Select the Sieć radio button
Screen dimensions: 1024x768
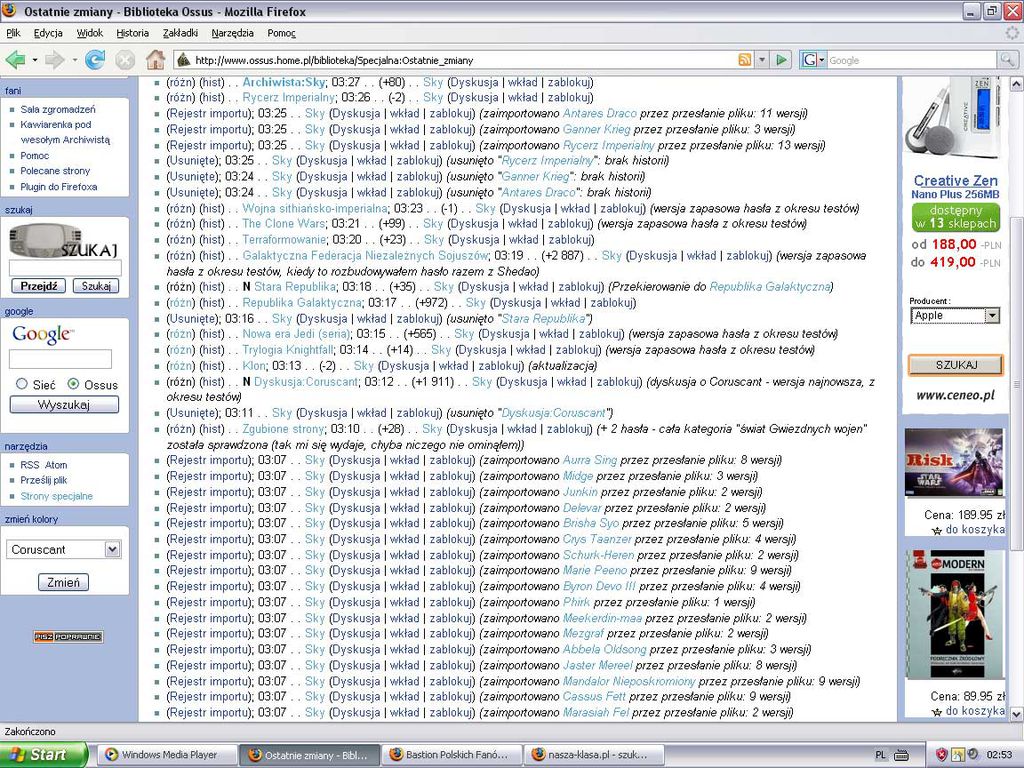point(22,384)
